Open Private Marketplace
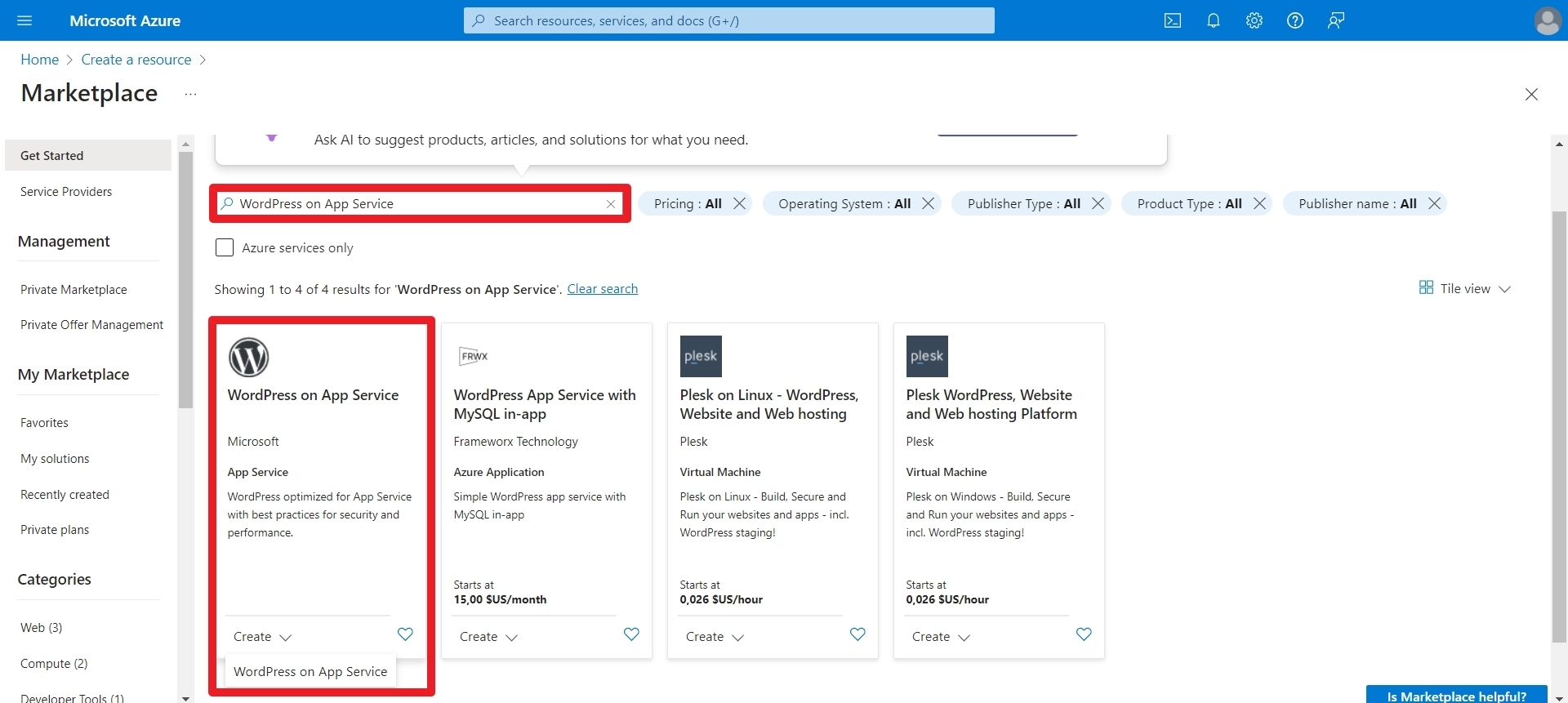This screenshot has height=703, width=1568. tap(73, 290)
